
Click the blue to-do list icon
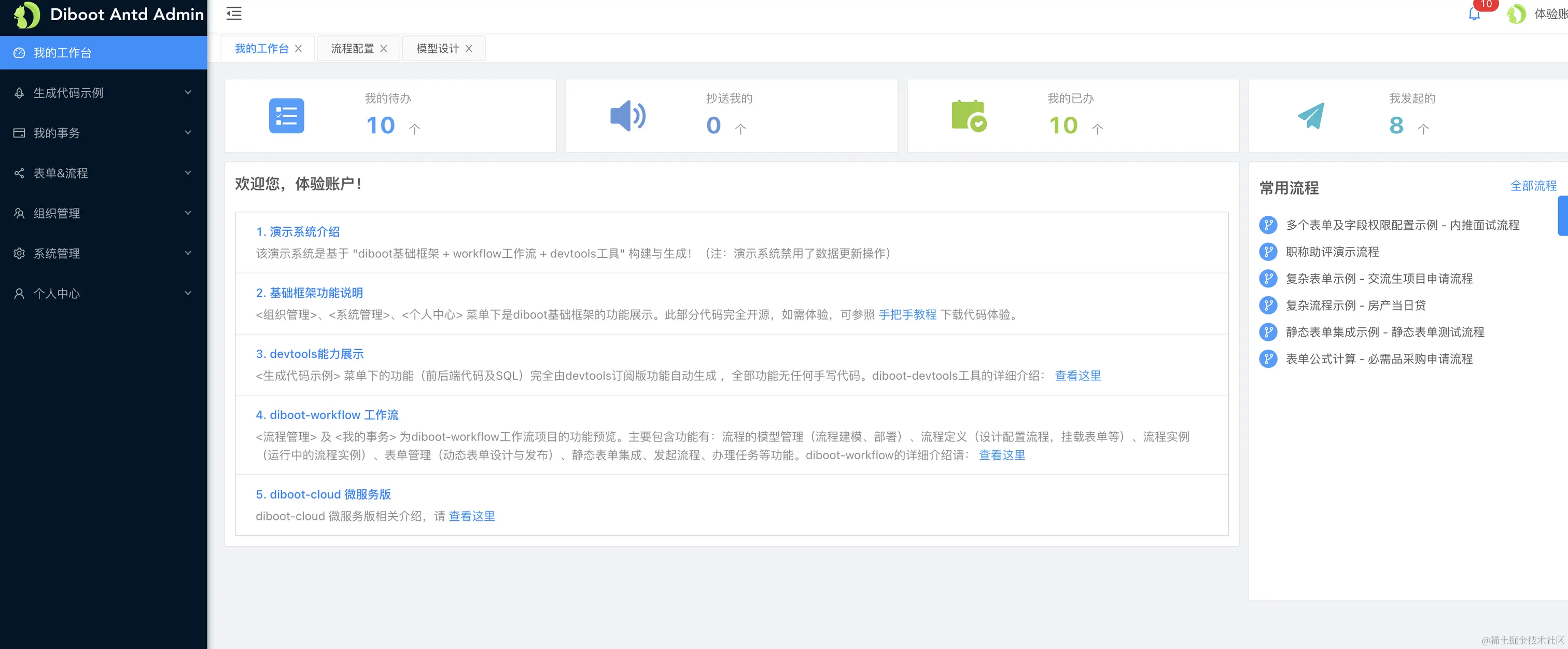pos(286,116)
